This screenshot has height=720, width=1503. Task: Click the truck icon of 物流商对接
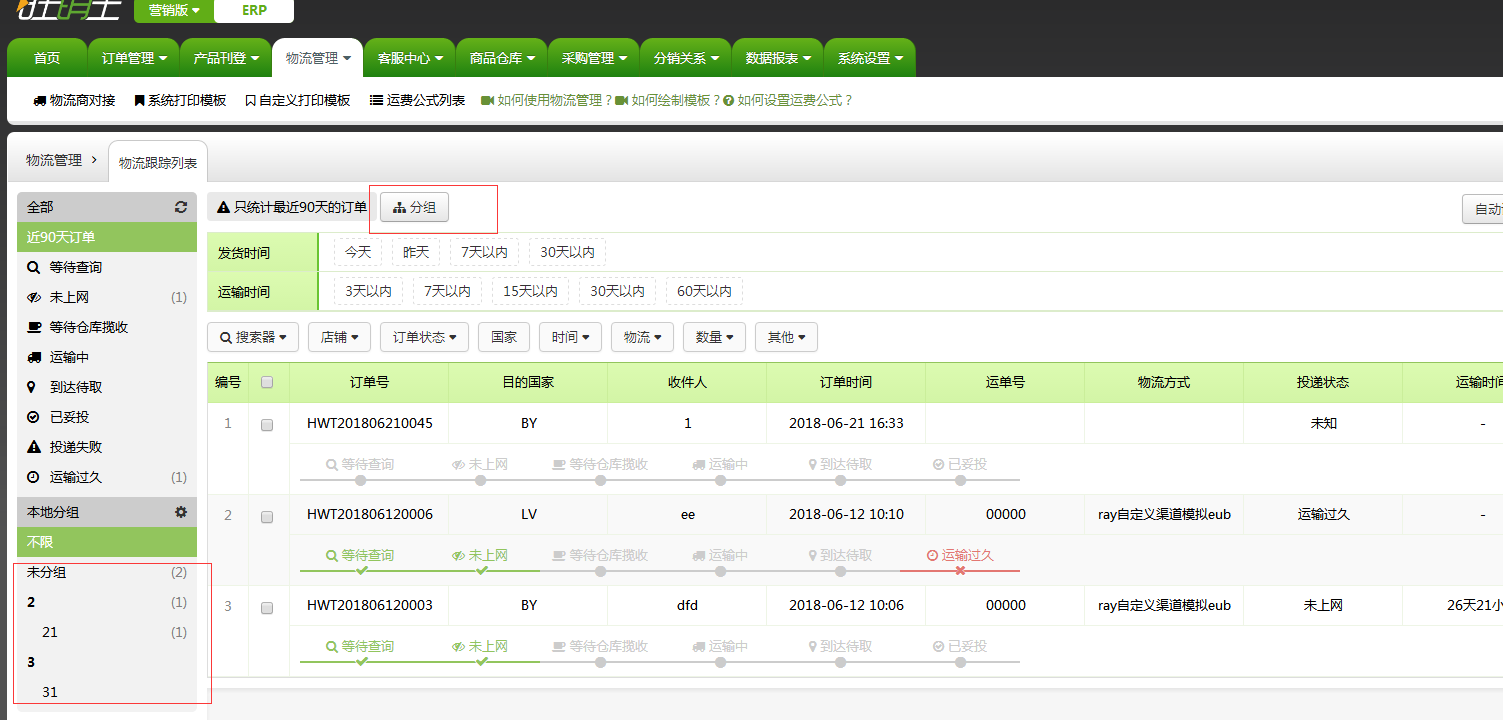click(x=40, y=101)
